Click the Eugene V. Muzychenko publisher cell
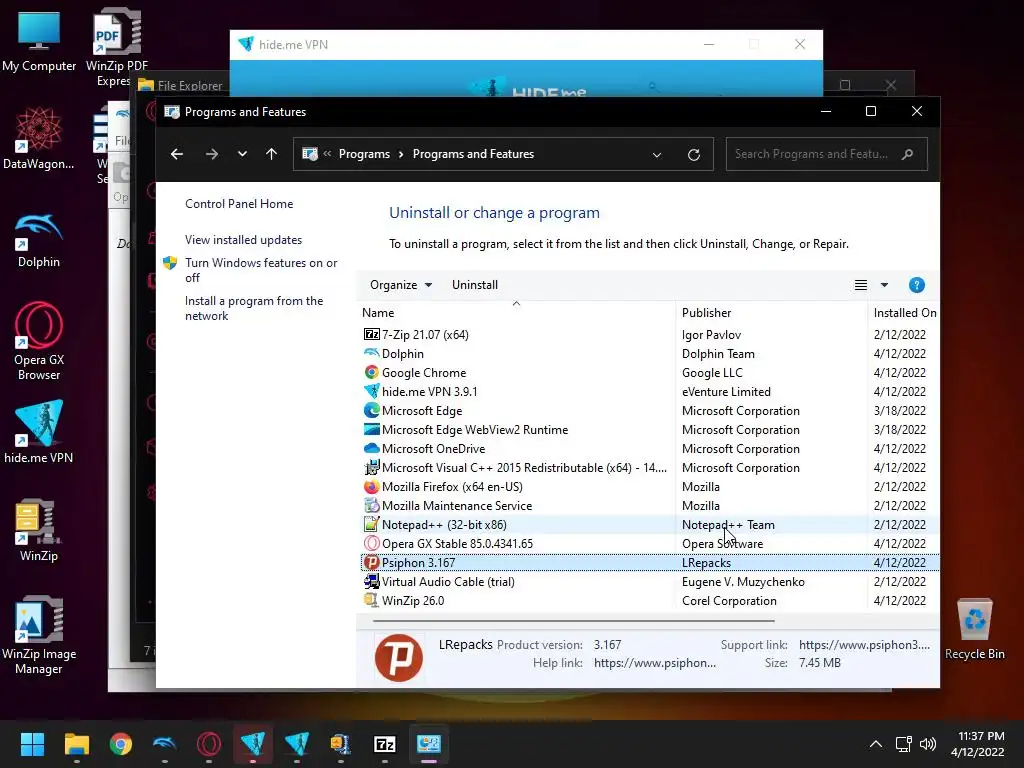 pos(743,581)
